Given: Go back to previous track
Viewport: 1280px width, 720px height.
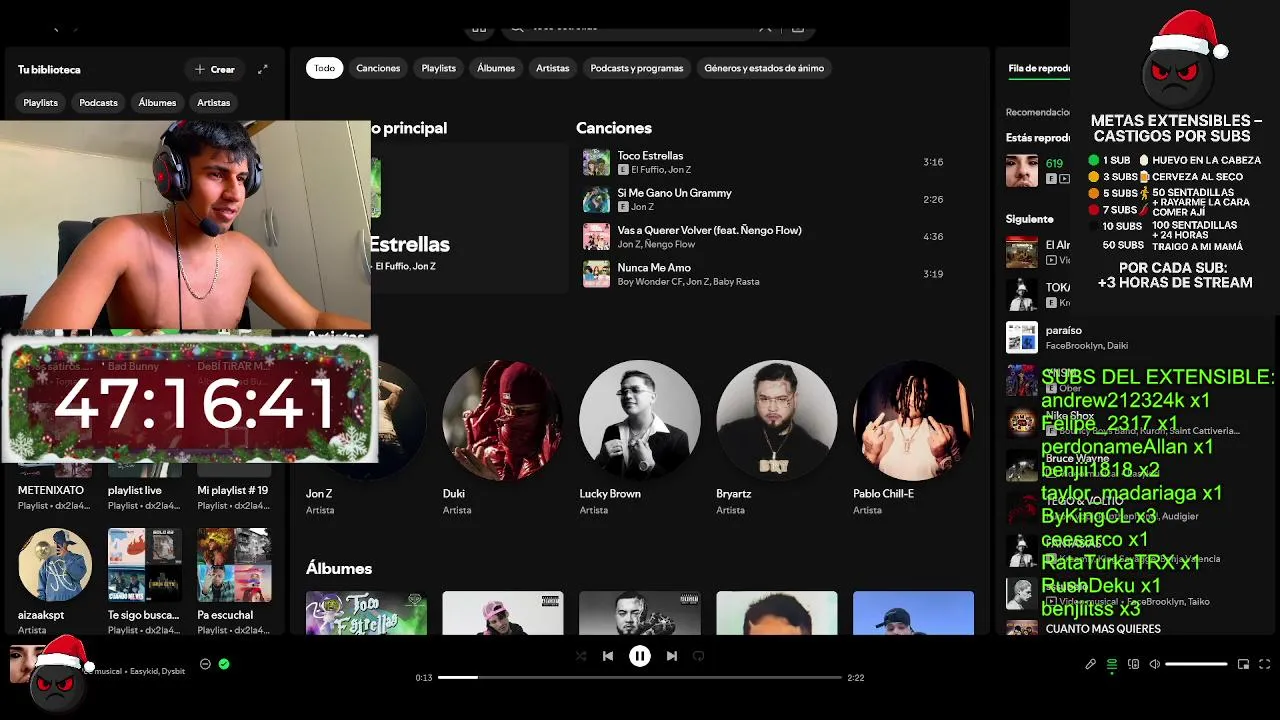Looking at the screenshot, I should tap(608, 656).
